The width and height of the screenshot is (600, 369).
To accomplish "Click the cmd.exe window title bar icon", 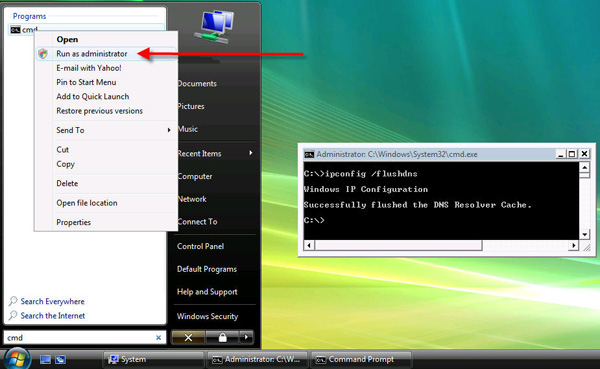I will pyautogui.click(x=309, y=154).
